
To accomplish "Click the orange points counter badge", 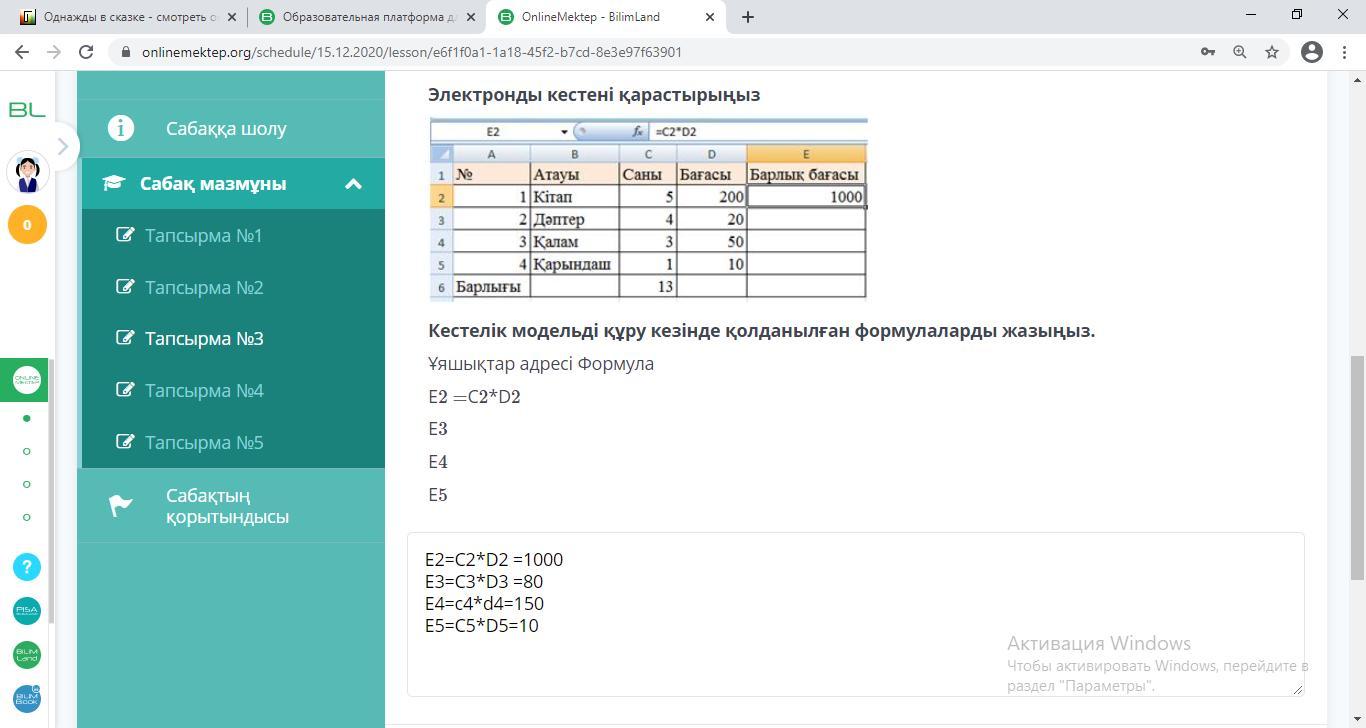I will pos(27,225).
